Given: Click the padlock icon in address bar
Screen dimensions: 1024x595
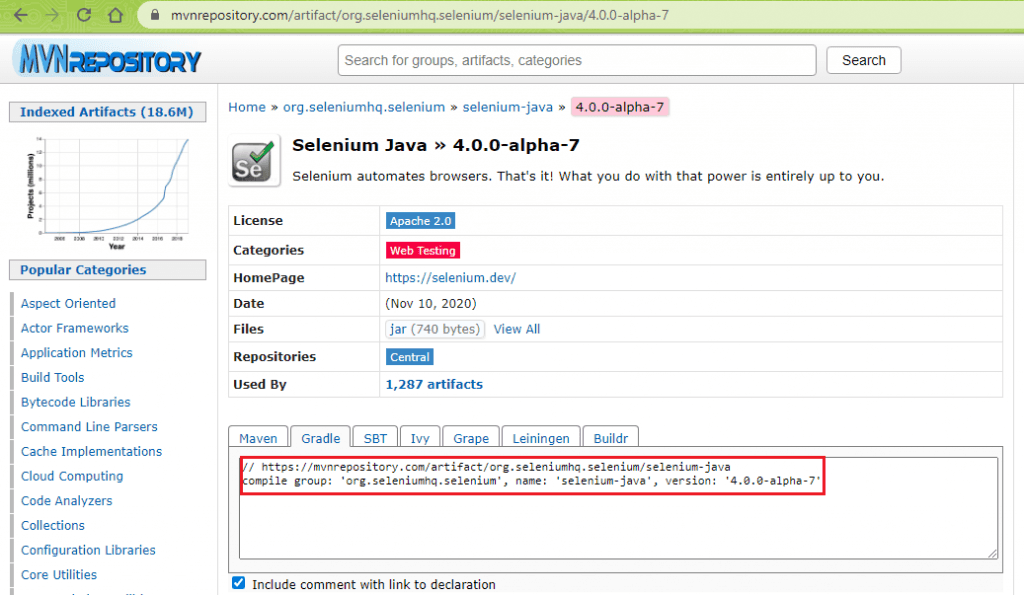Looking at the screenshot, I should [x=151, y=16].
